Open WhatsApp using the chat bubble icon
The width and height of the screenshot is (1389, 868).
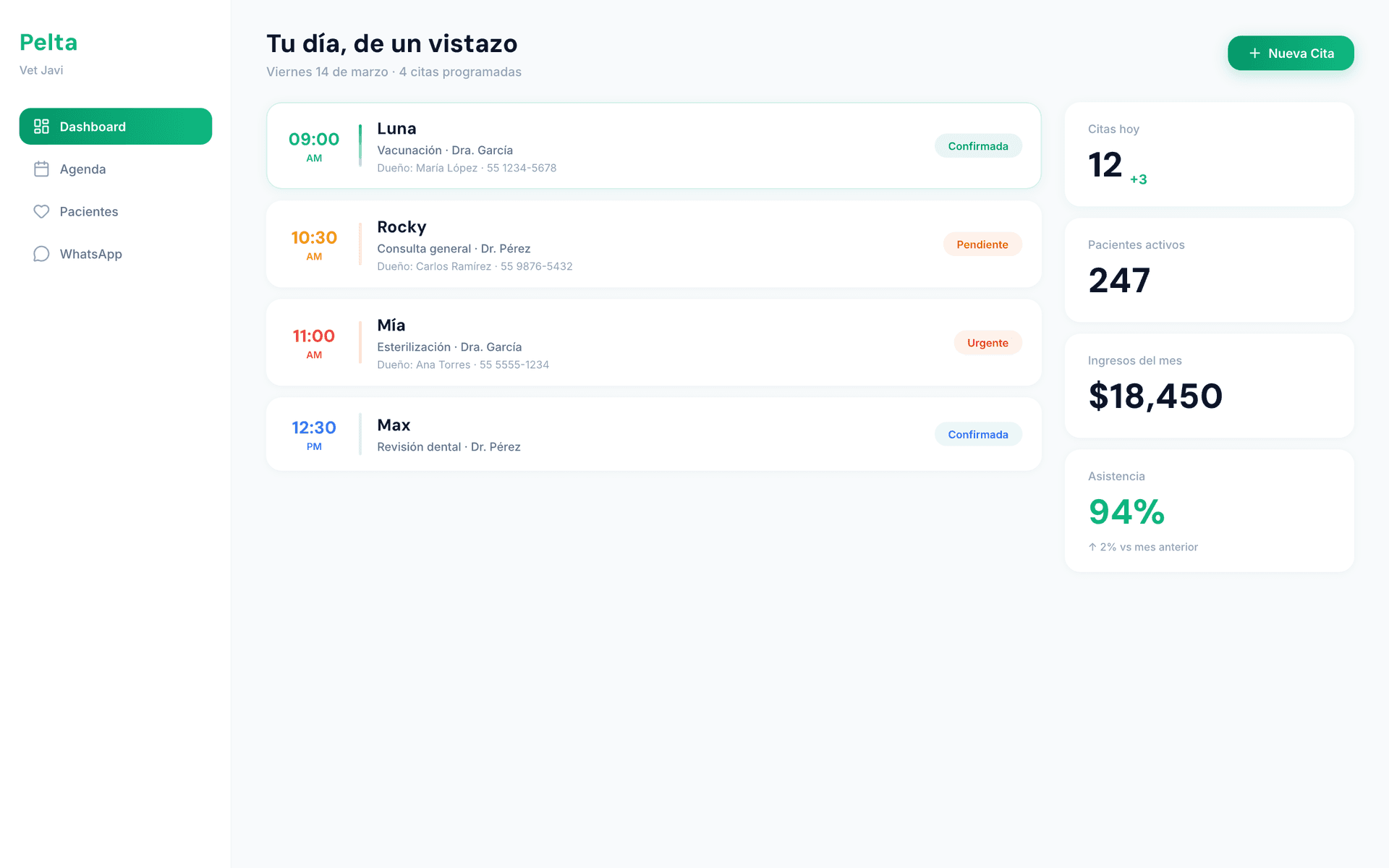pyautogui.click(x=41, y=253)
